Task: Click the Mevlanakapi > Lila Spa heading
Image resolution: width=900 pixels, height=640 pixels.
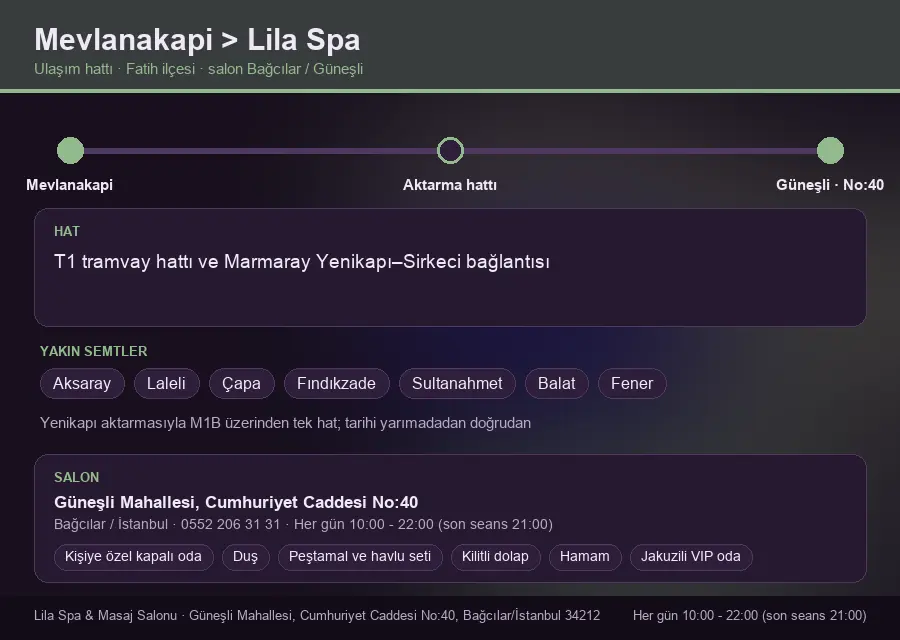Action: (x=197, y=40)
